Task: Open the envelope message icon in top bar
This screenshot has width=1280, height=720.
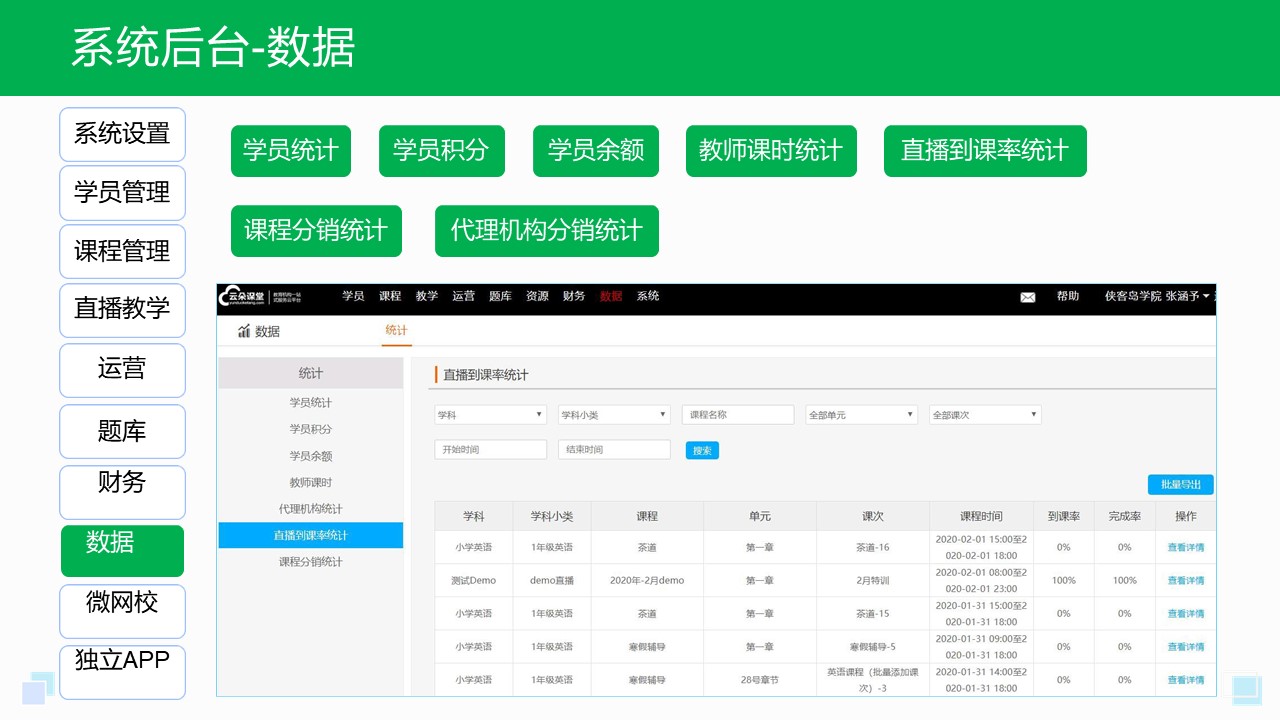Action: 1028,296
